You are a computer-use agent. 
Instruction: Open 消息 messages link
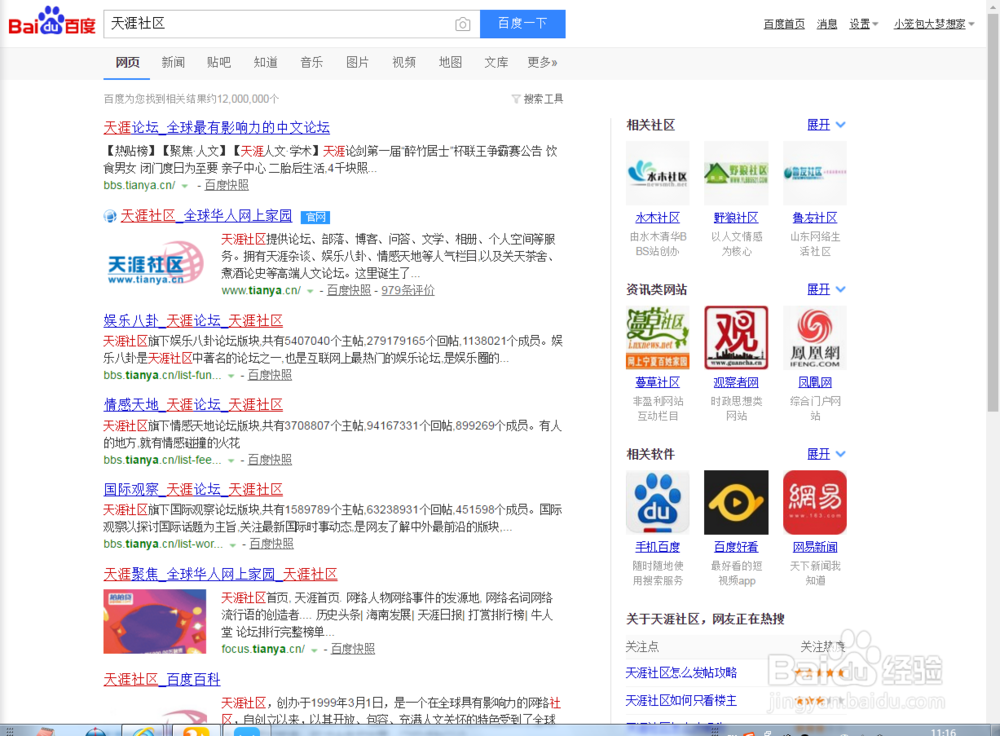(827, 24)
